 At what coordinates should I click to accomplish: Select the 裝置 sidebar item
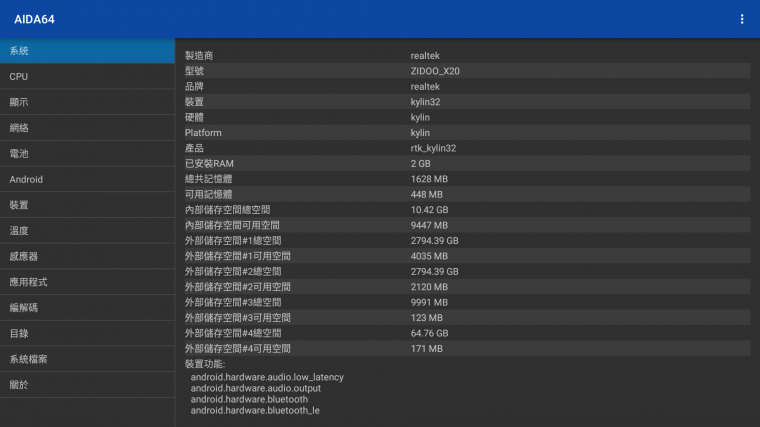coord(87,205)
